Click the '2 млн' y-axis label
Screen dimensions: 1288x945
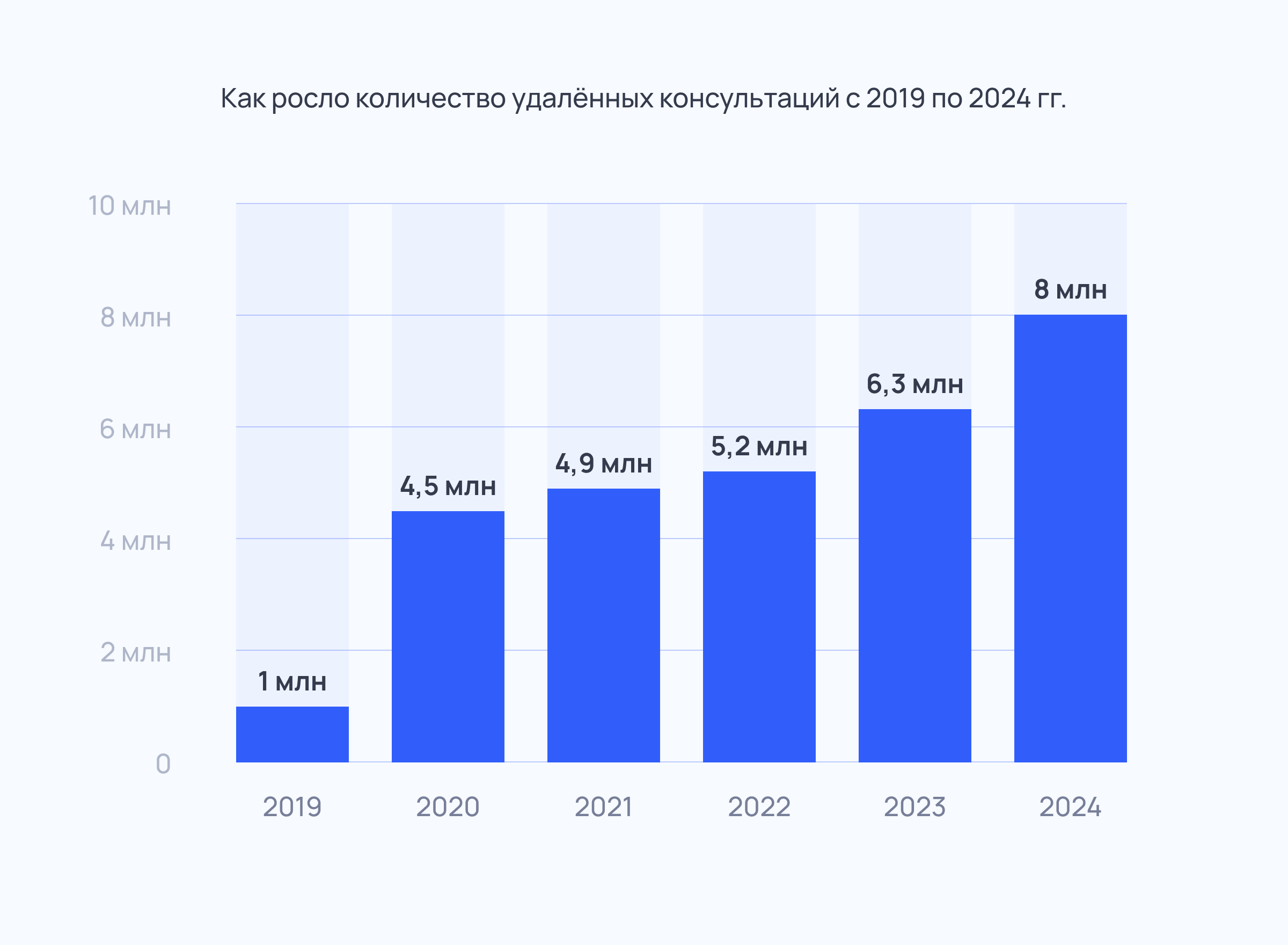point(135,652)
